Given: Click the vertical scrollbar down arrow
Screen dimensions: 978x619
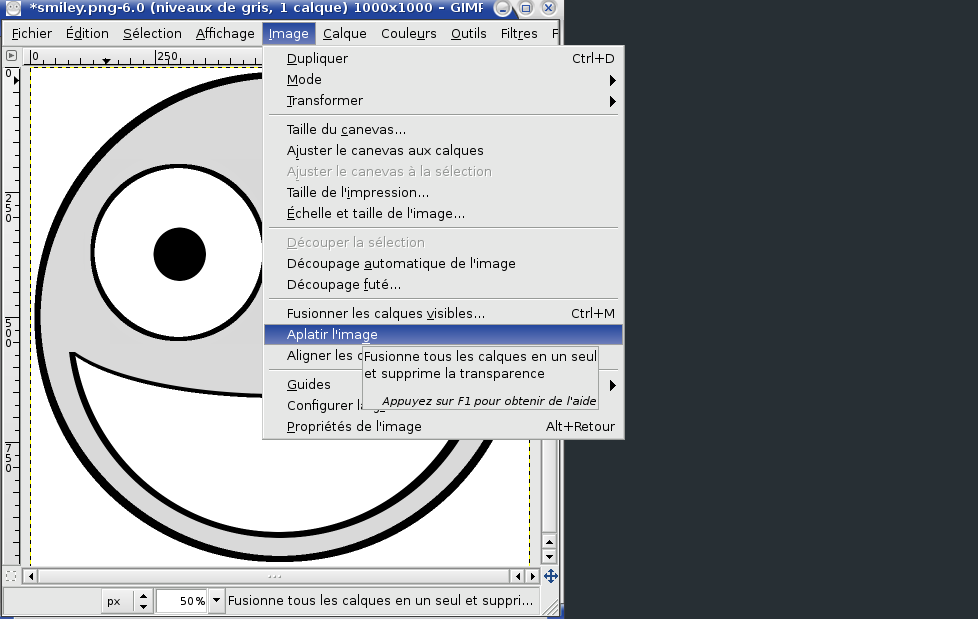Looking at the screenshot, I should 548,556.
